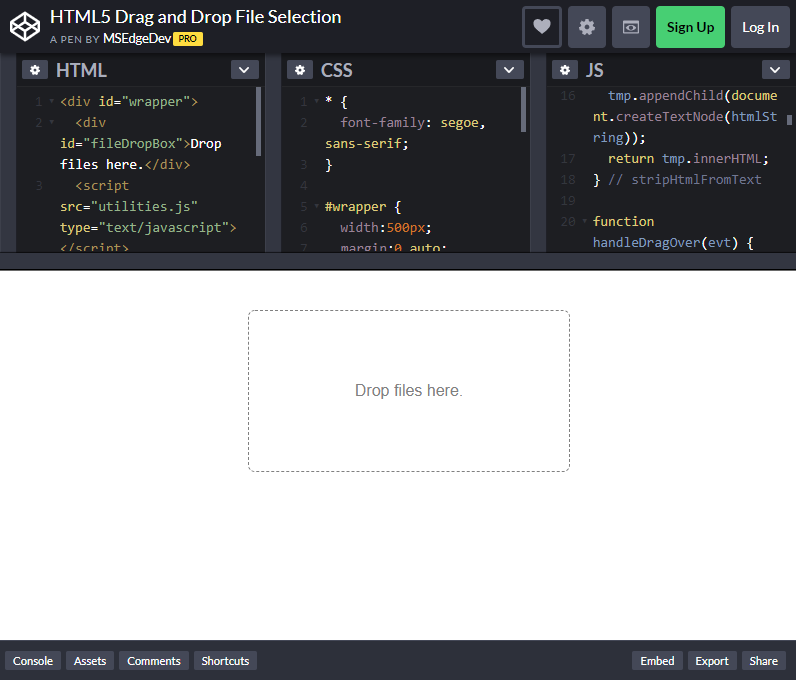The width and height of the screenshot is (796, 680).
Task: Click the Share button
Action: [764, 661]
